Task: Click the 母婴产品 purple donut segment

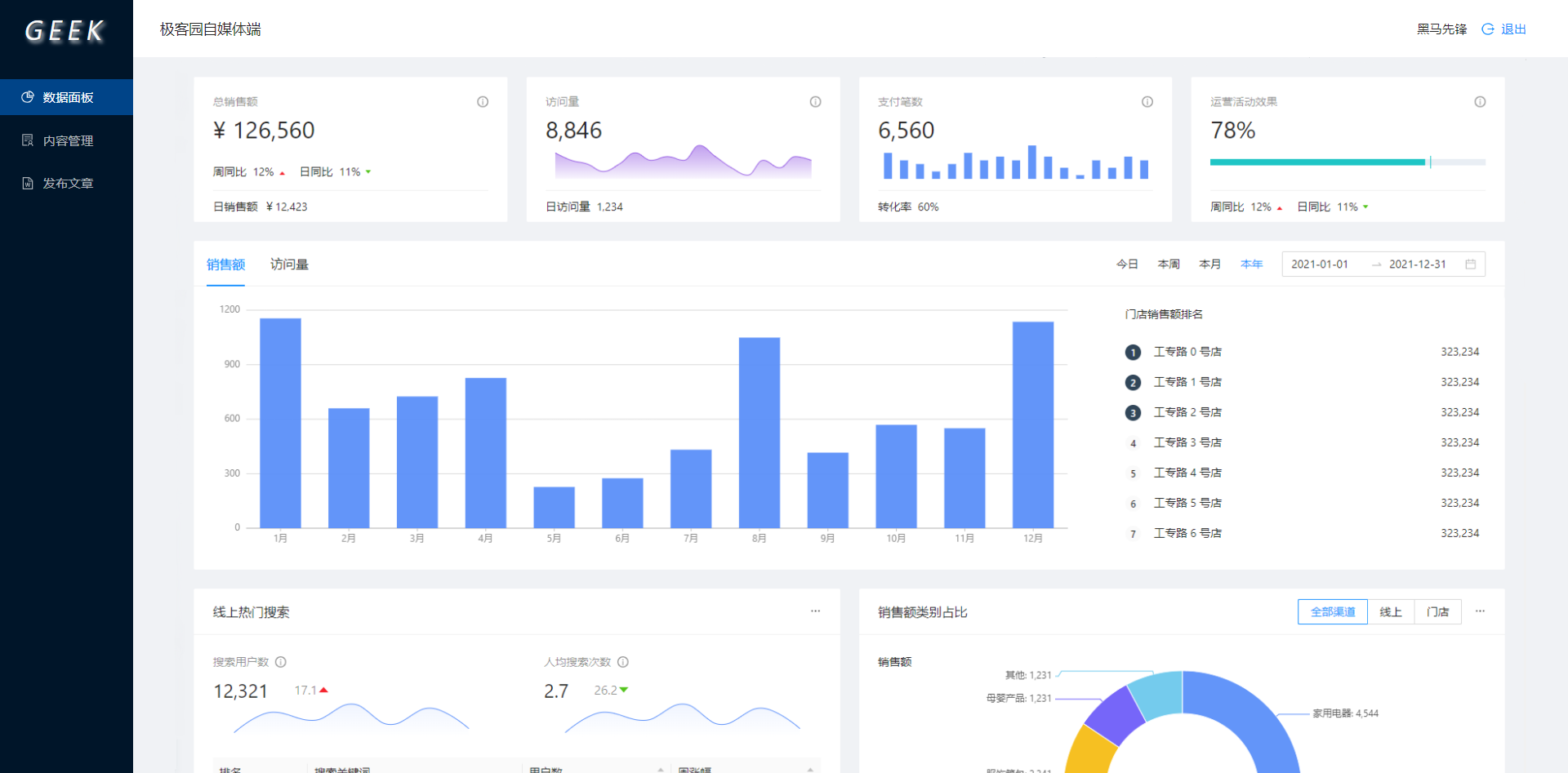Action: [1116, 715]
